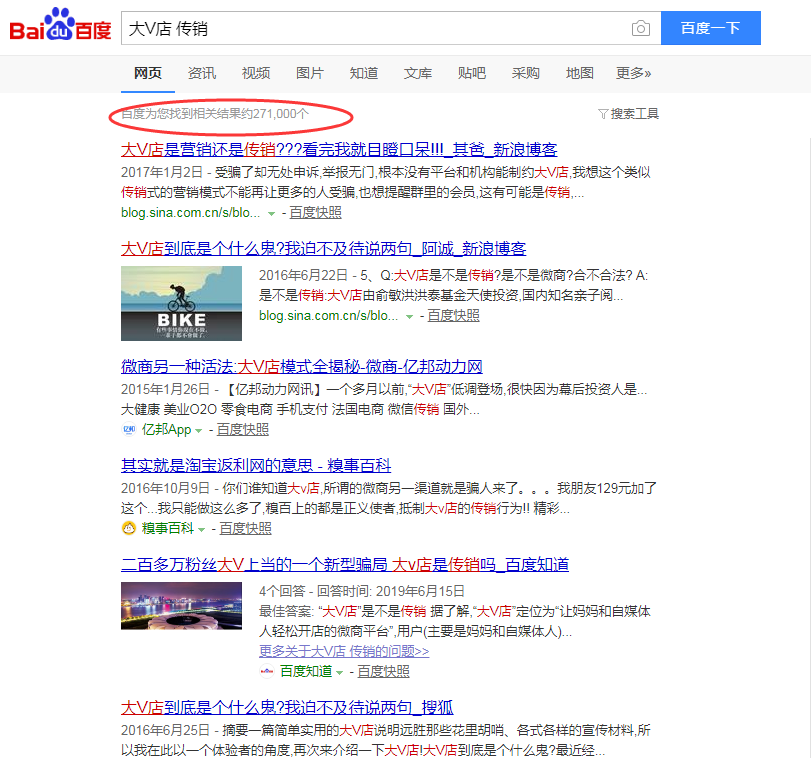Screen dimensions: 811x758
Task: Expand dropdown arrow next to 百度知道
Action: point(339,672)
